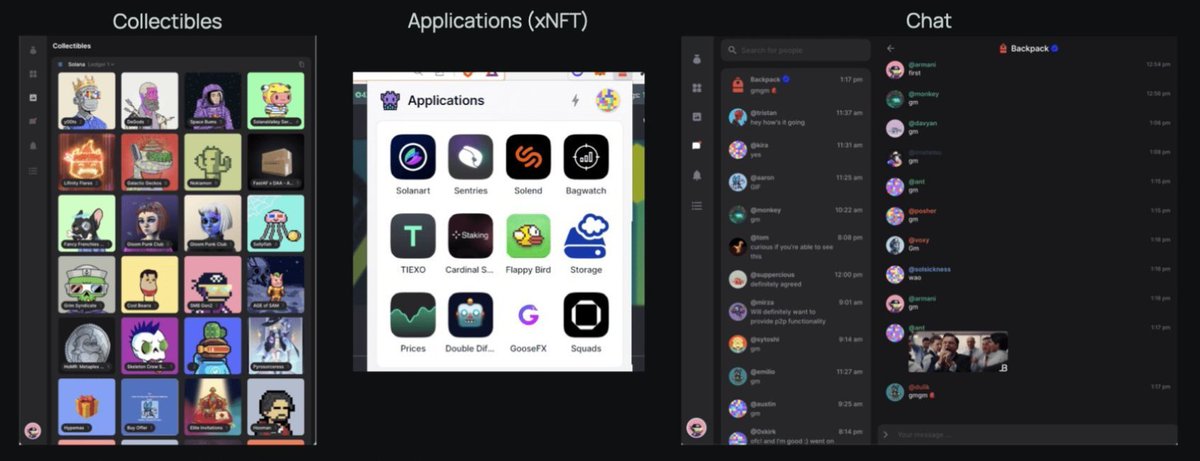
Task: Click the Your message input box
Action: [x=1027, y=434]
